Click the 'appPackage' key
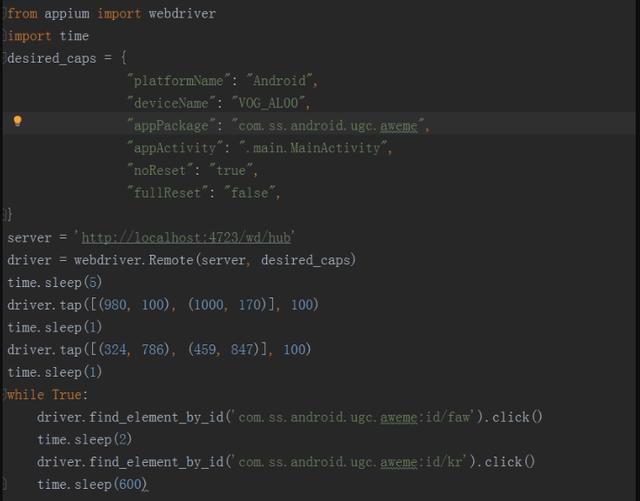 click(171, 125)
